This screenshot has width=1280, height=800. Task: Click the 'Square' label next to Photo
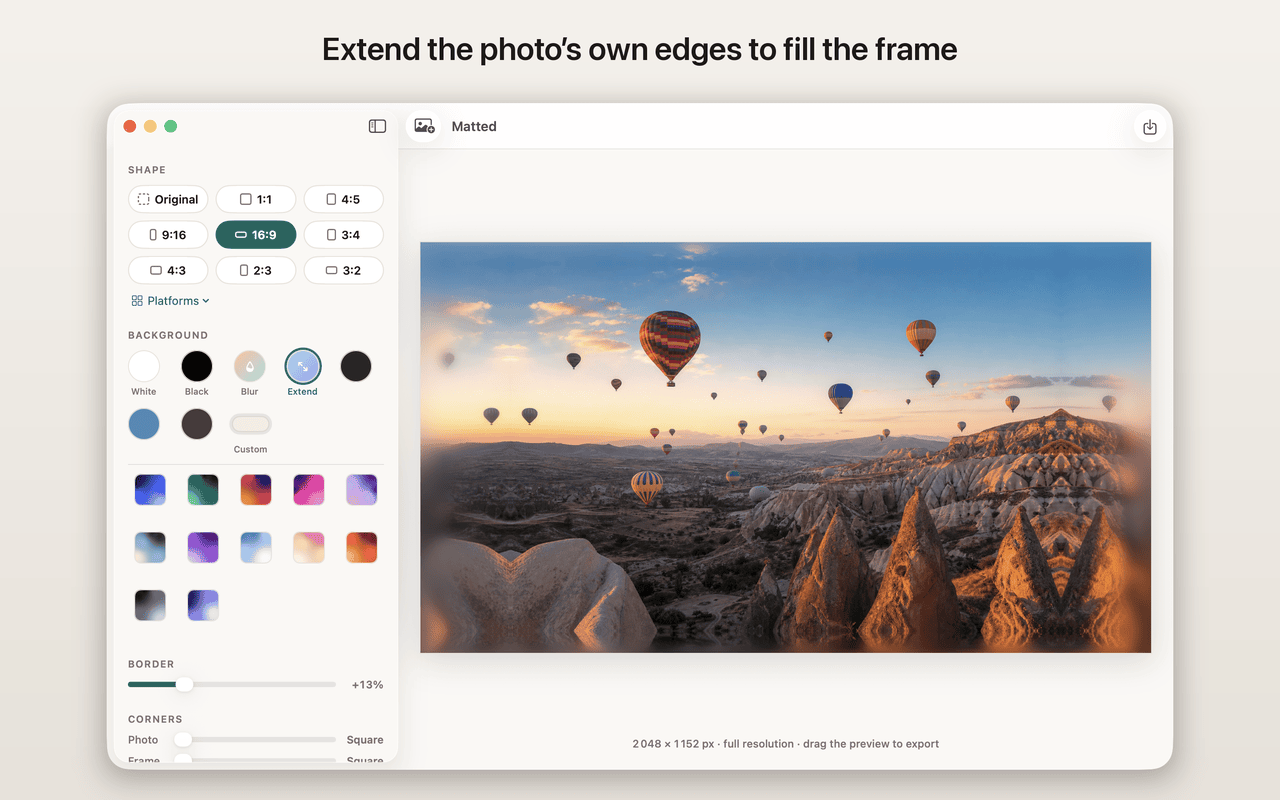(365, 740)
